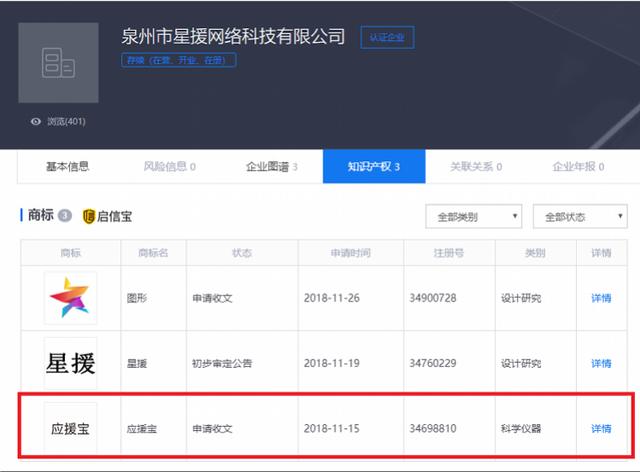Click the trademark count badge 3

pos(64,215)
